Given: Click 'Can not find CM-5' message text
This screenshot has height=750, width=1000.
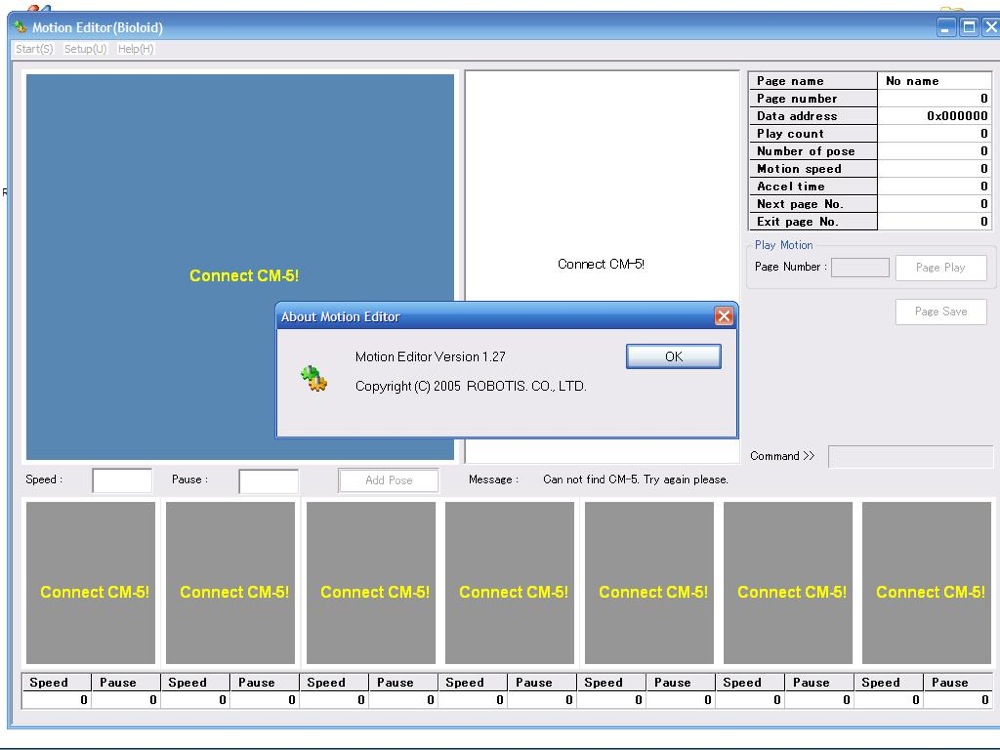Looking at the screenshot, I should [x=635, y=480].
